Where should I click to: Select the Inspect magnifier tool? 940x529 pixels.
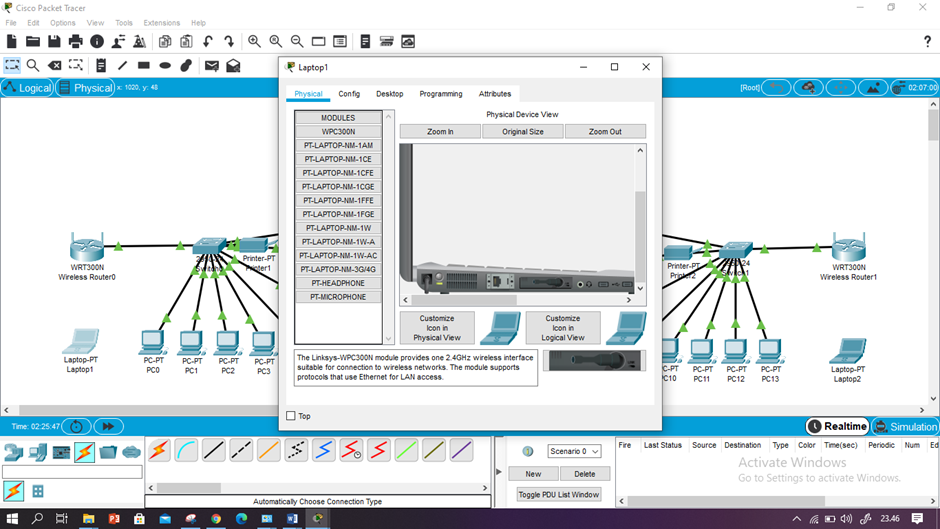point(33,65)
